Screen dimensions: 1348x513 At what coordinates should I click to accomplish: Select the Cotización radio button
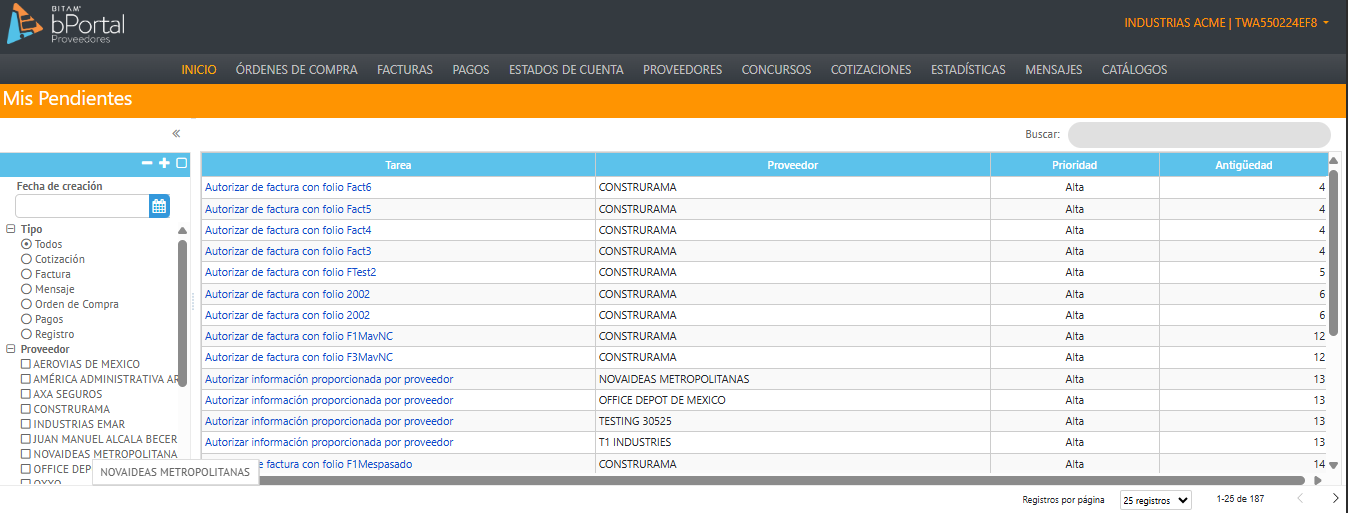pos(27,259)
